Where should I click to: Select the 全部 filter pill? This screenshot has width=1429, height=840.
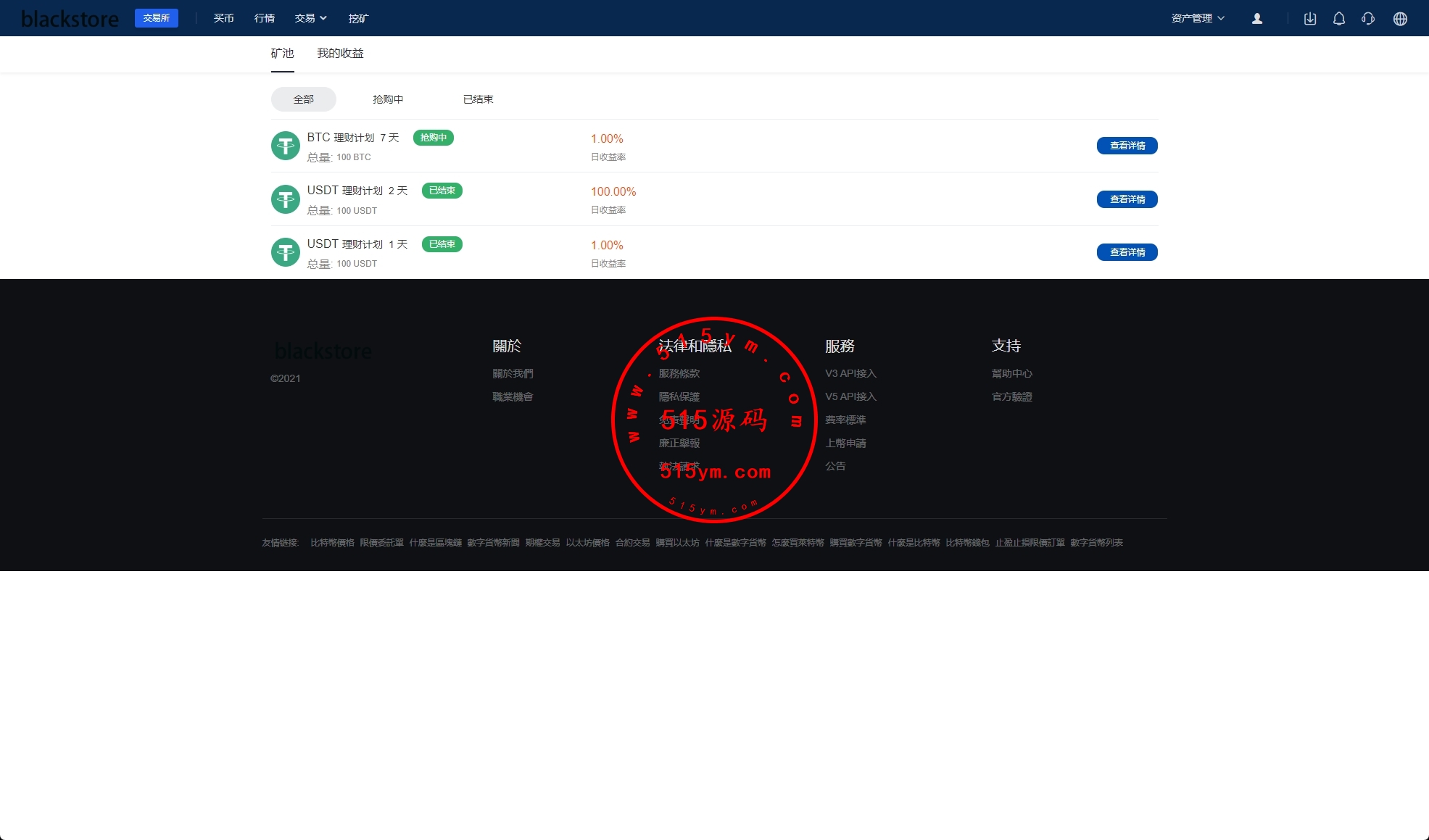(303, 99)
